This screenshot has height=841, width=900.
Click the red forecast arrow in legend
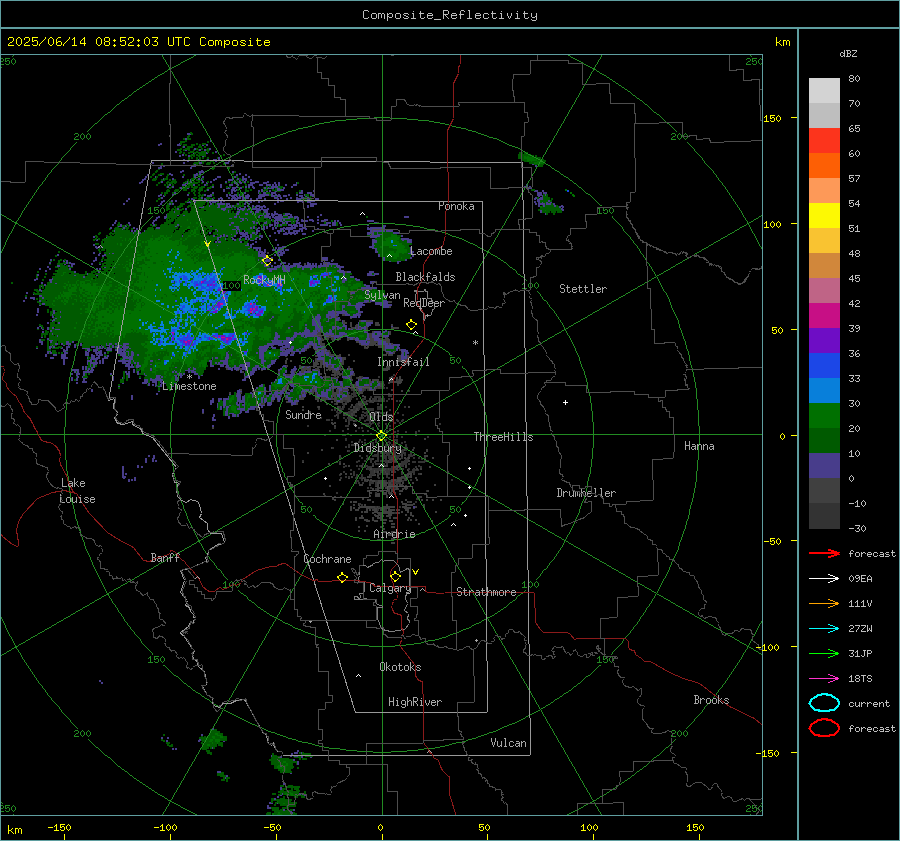pyautogui.click(x=824, y=553)
